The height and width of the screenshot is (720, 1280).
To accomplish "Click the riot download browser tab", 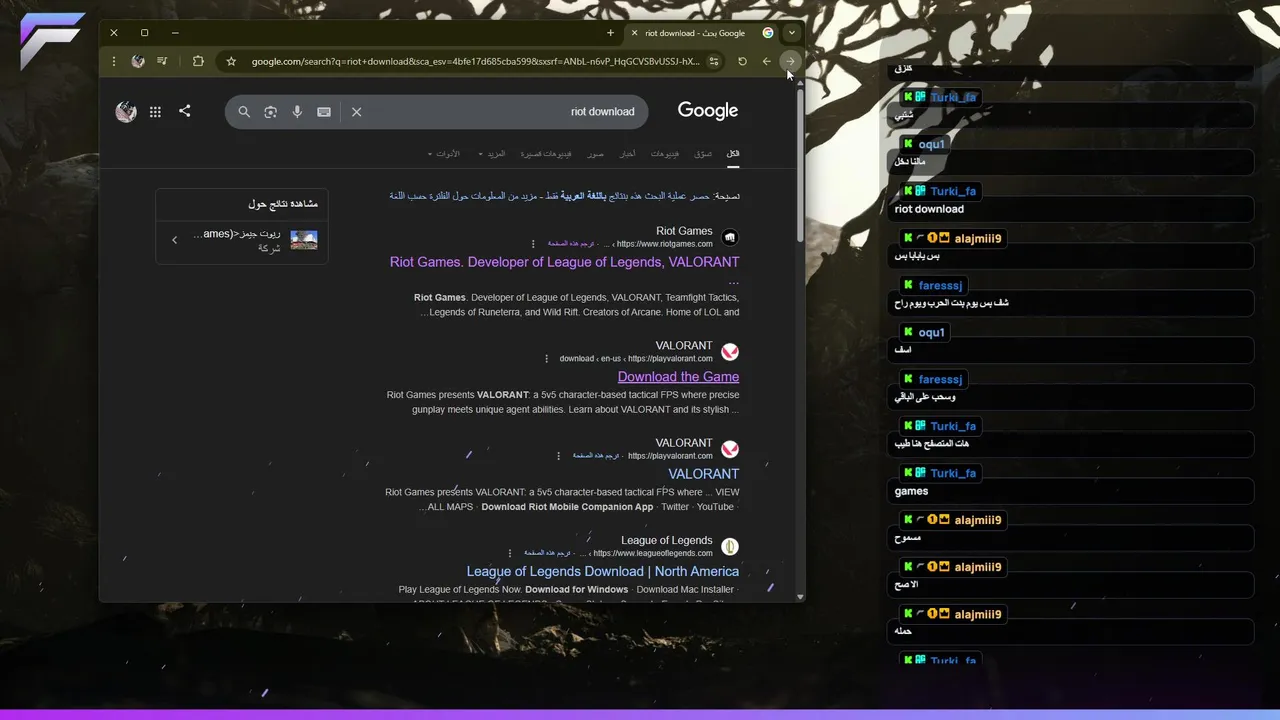I will point(700,33).
